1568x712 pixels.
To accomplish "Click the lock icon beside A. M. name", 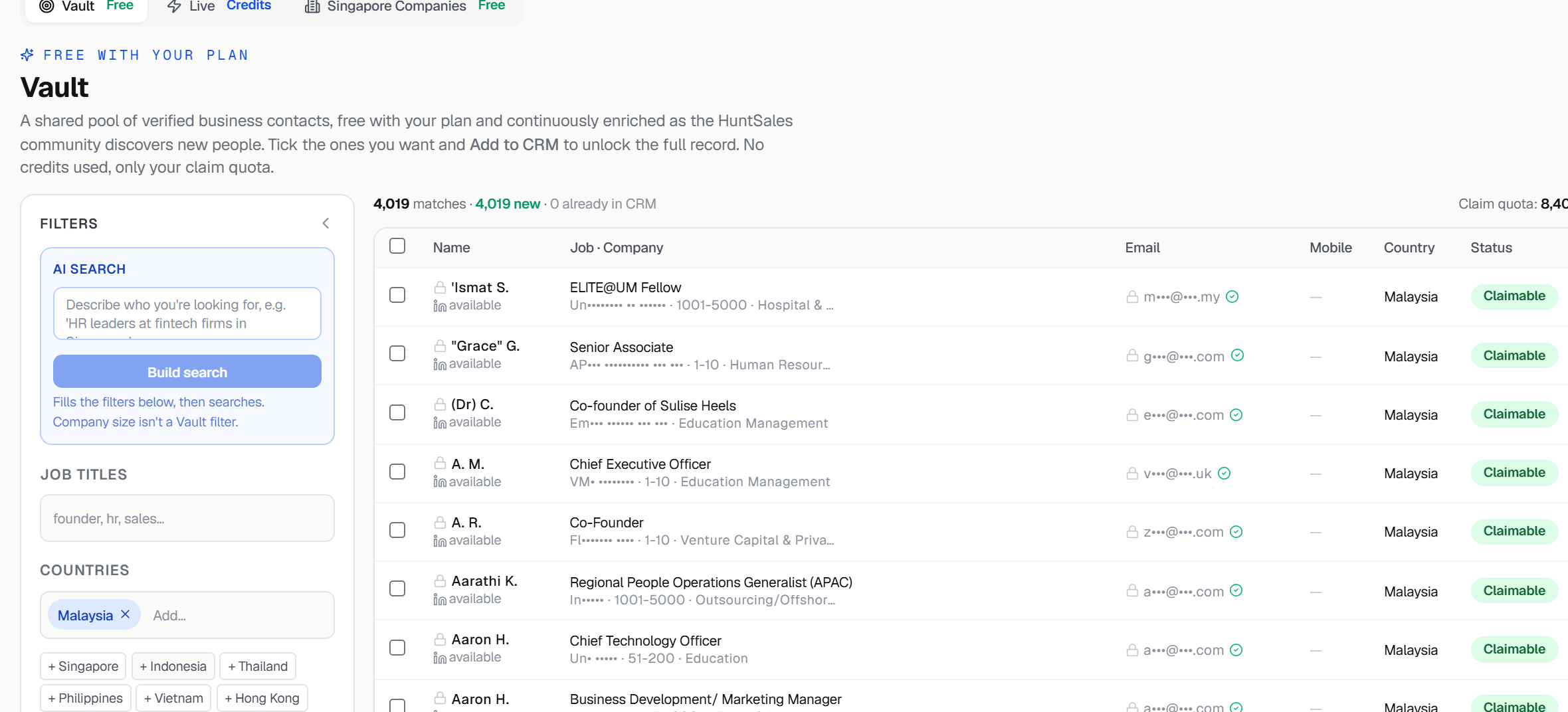I will (440, 463).
